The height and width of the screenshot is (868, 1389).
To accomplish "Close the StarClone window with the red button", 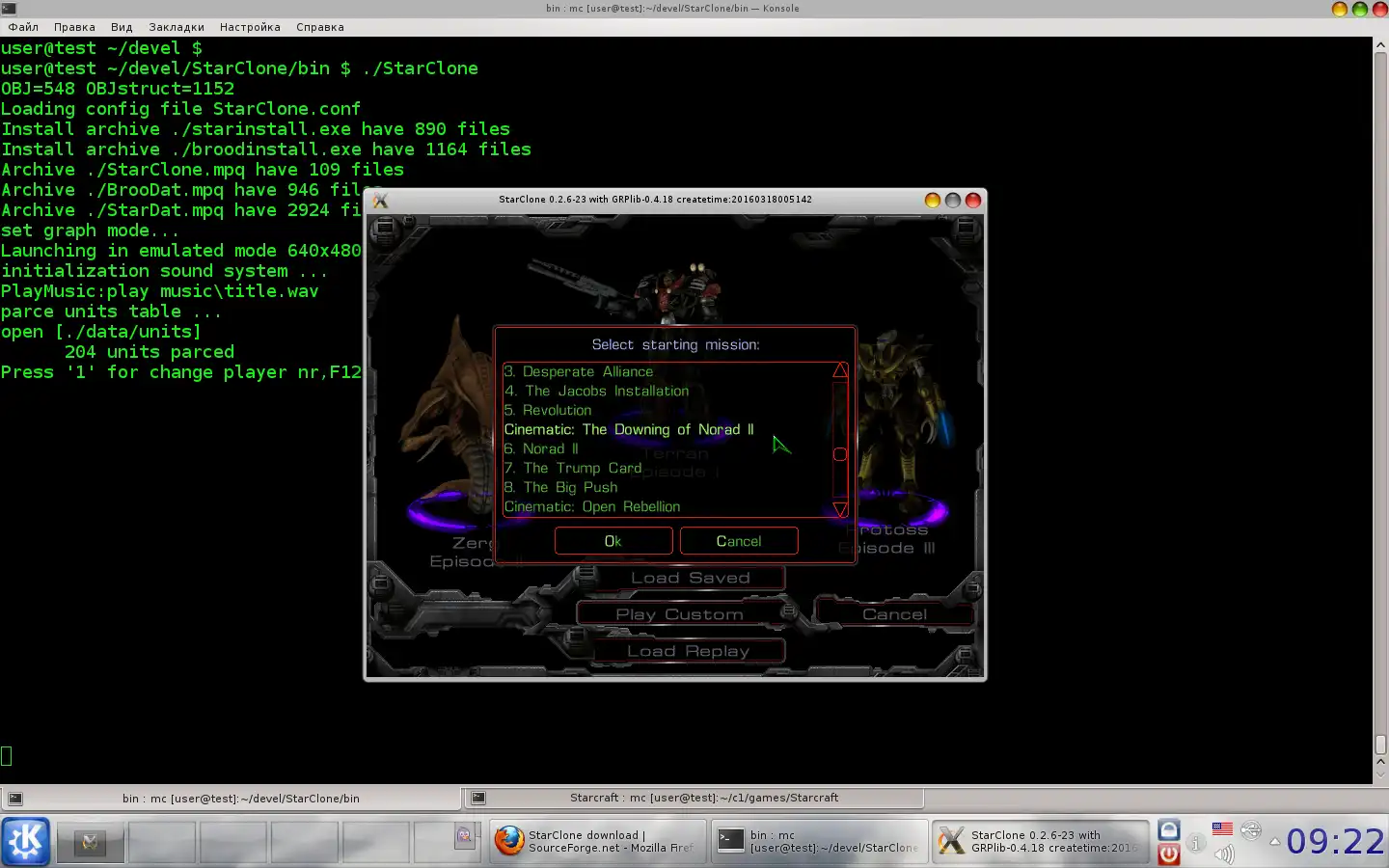I will click(973, 200).
